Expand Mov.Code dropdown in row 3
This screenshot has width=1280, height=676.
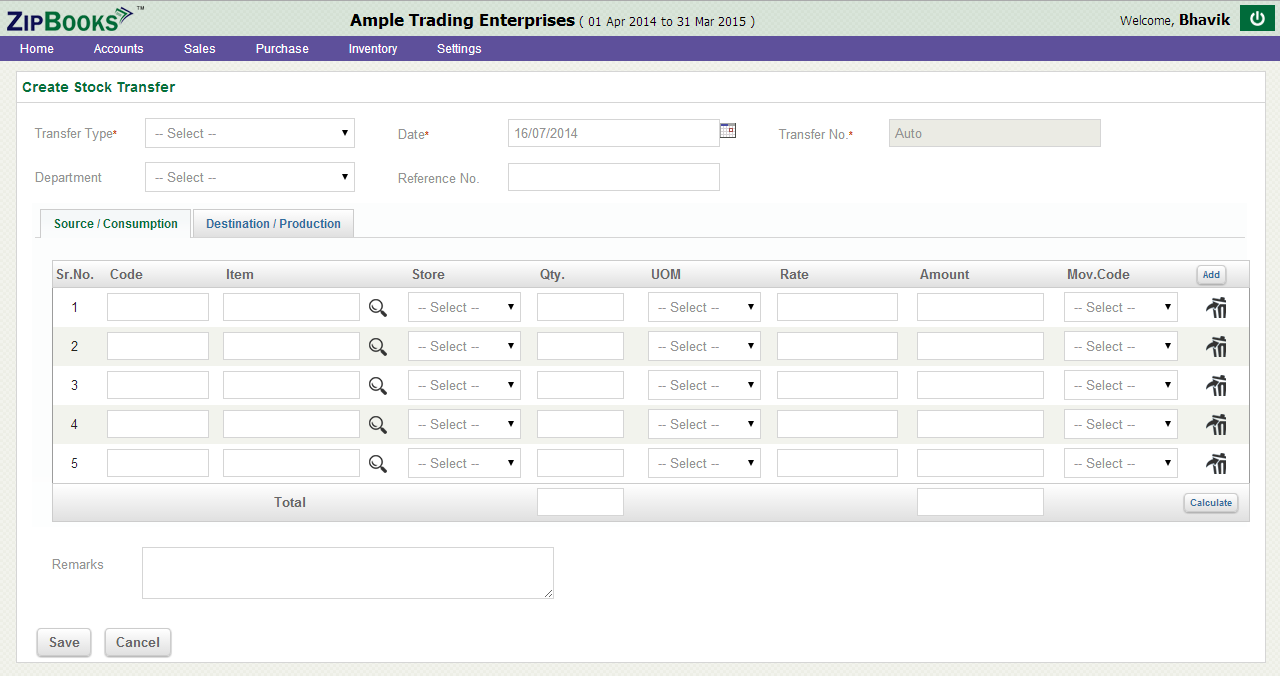(x=1120, y=385)
